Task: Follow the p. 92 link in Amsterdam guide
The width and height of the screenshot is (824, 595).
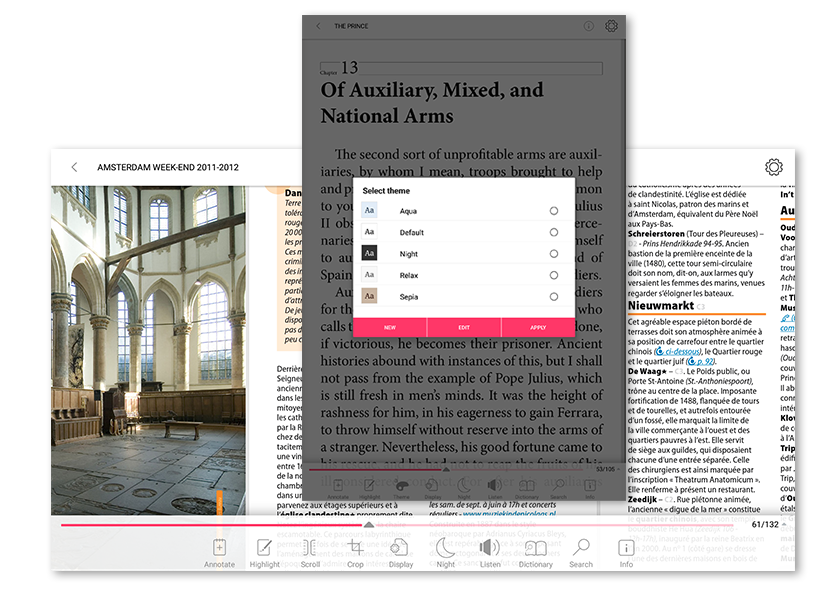Action: (701, 361)
